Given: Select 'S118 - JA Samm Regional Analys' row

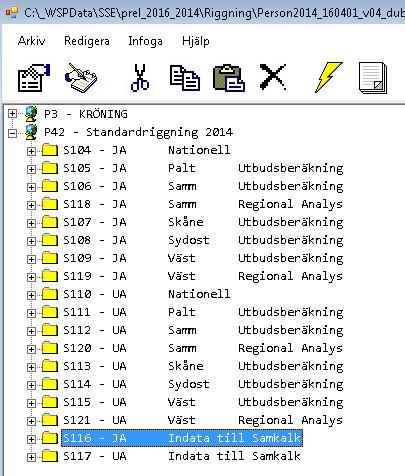Looking at the screenshot, I should 203,204.
